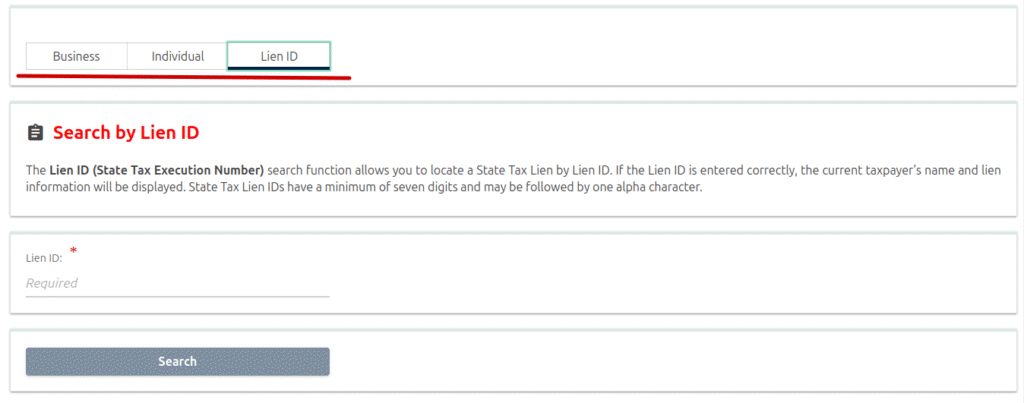Click empty area right of Lien ID tab
Viewport: 1024px width, 403px height.
pos(650,56)
